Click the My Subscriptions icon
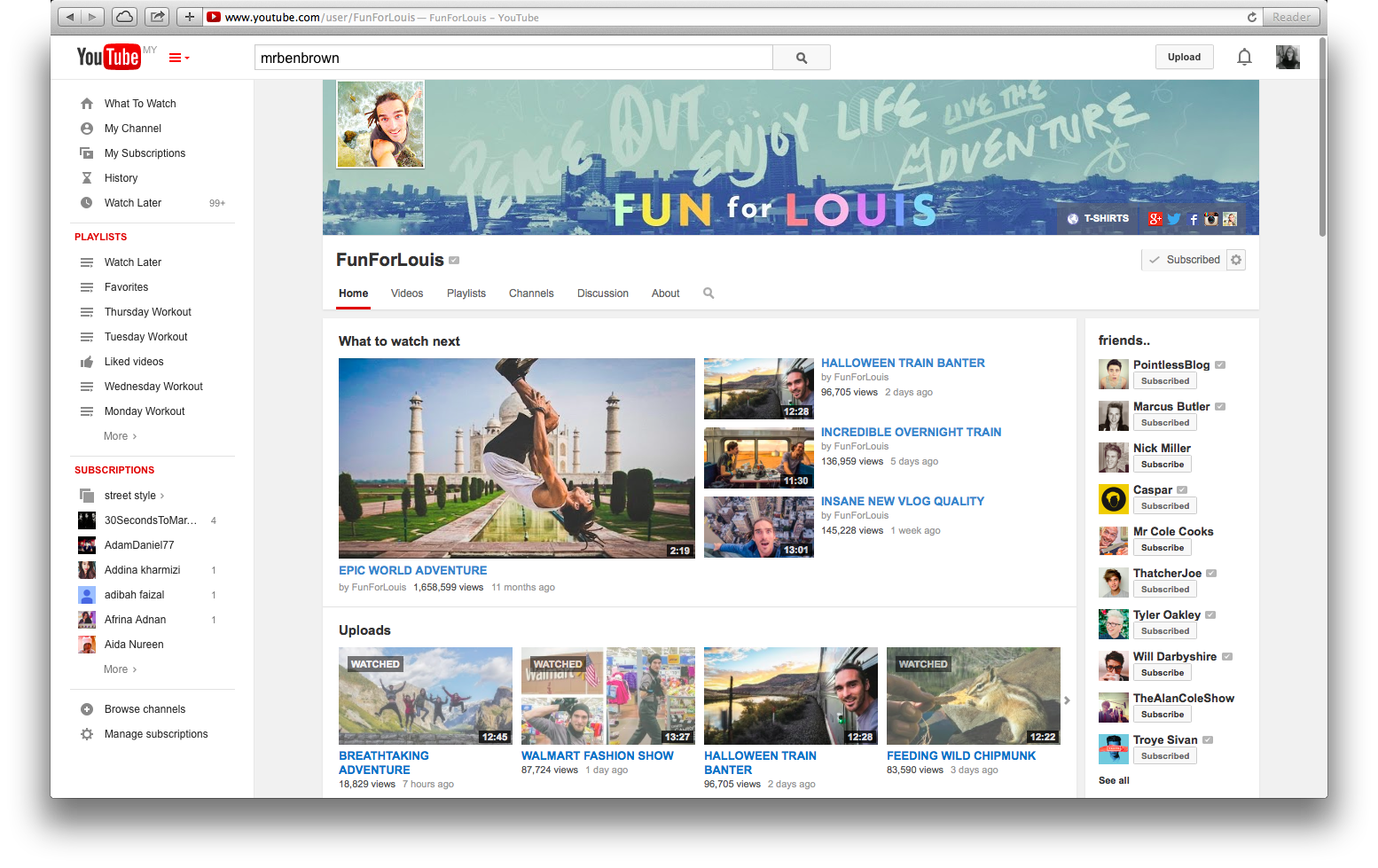 pos(87,153)
